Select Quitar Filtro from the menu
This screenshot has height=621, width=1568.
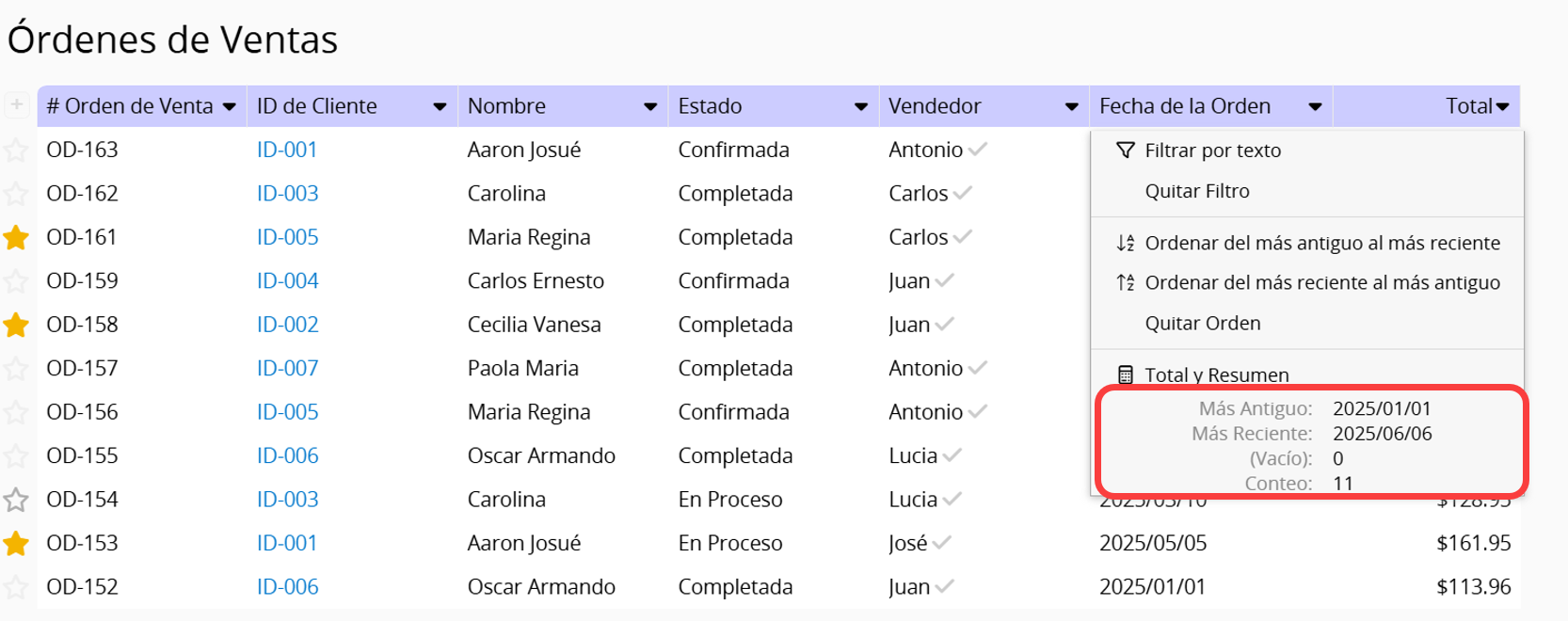[1197, 191]
